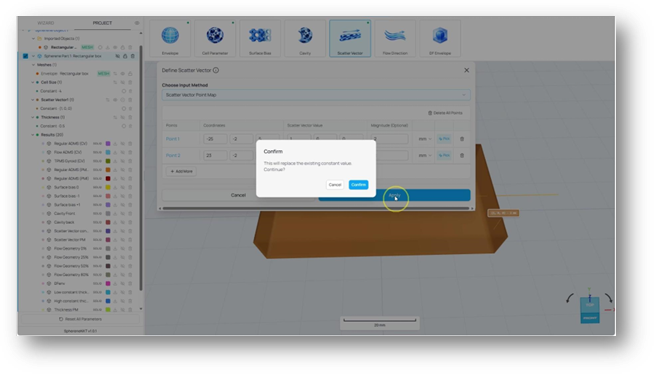Image resolution: width=654 pixels, height=374 pixels.
Task: Delete the Point 1 row trash icon
Action: [x=462, y=139]
